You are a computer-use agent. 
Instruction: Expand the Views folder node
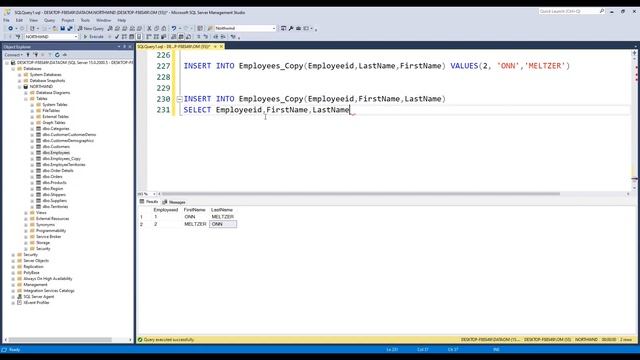tap(26, 213)
